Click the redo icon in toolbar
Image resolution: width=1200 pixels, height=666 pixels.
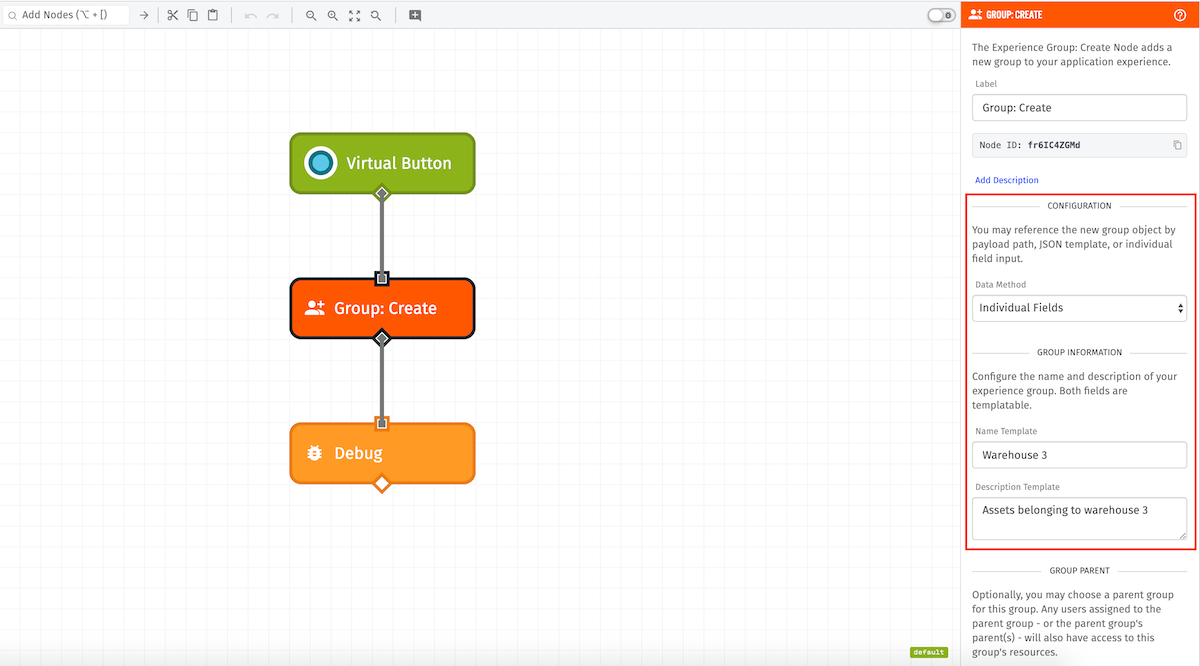coord(272,16)
